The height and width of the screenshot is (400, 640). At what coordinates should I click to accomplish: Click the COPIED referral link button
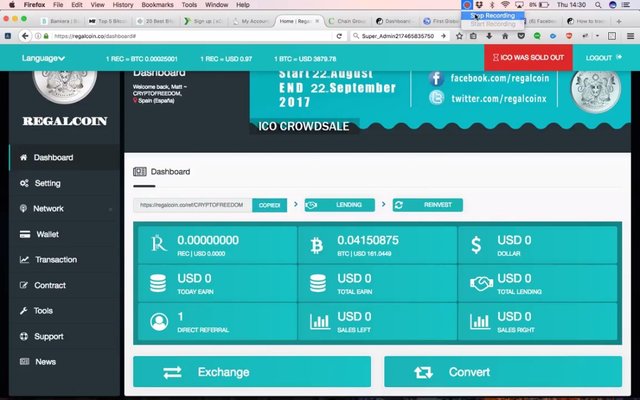point(269,205)
